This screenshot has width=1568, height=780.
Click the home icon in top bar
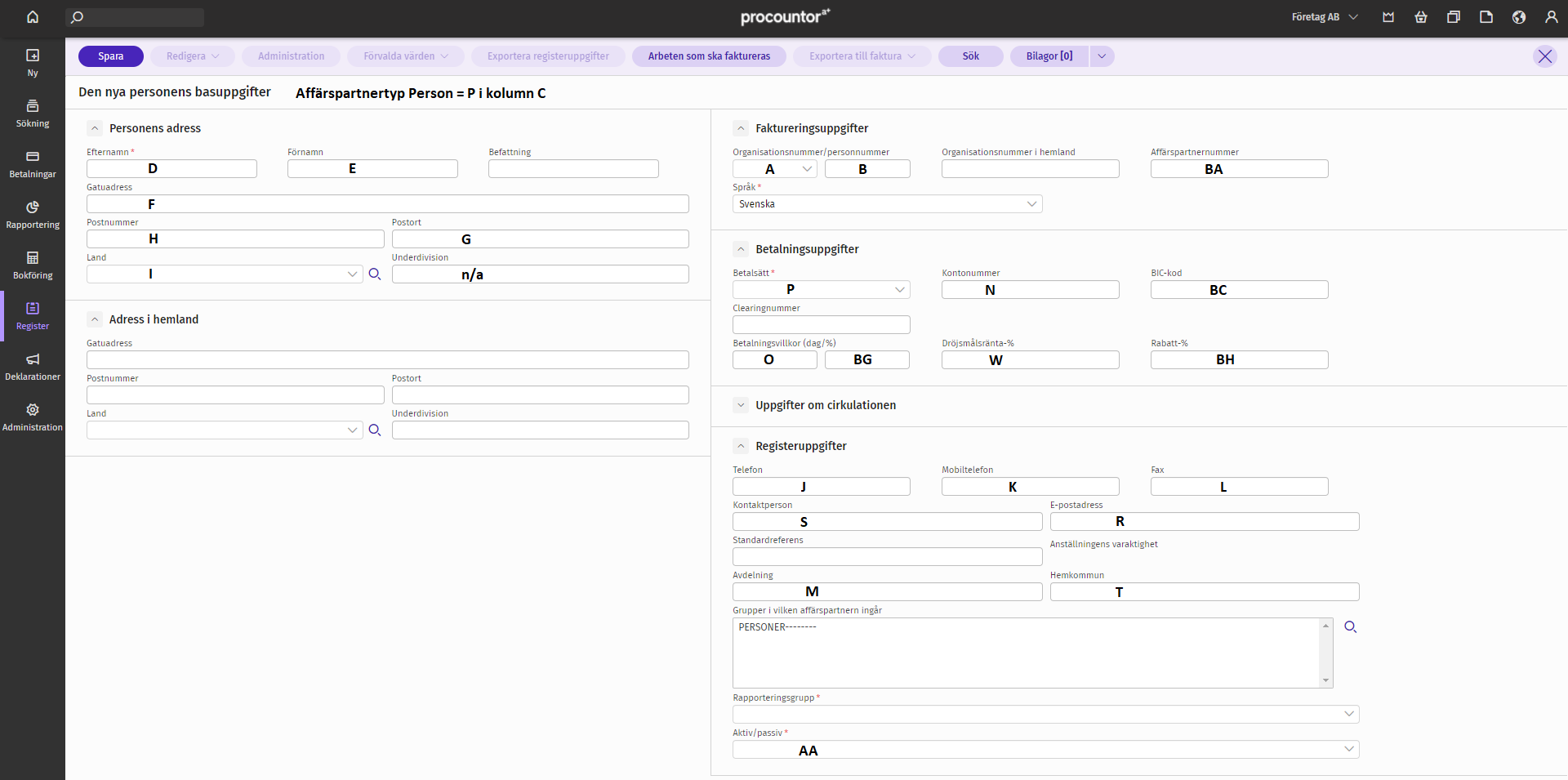click(33, 17)
